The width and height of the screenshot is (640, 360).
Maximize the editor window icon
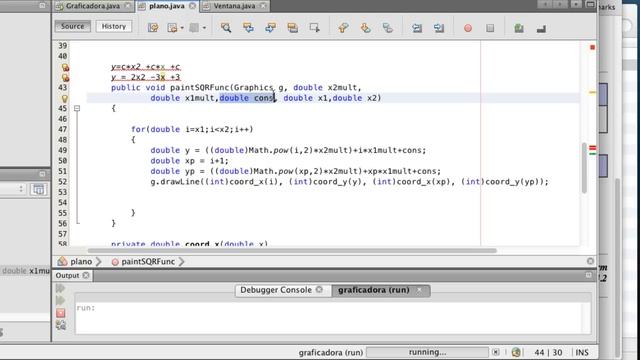click(590, 4)
